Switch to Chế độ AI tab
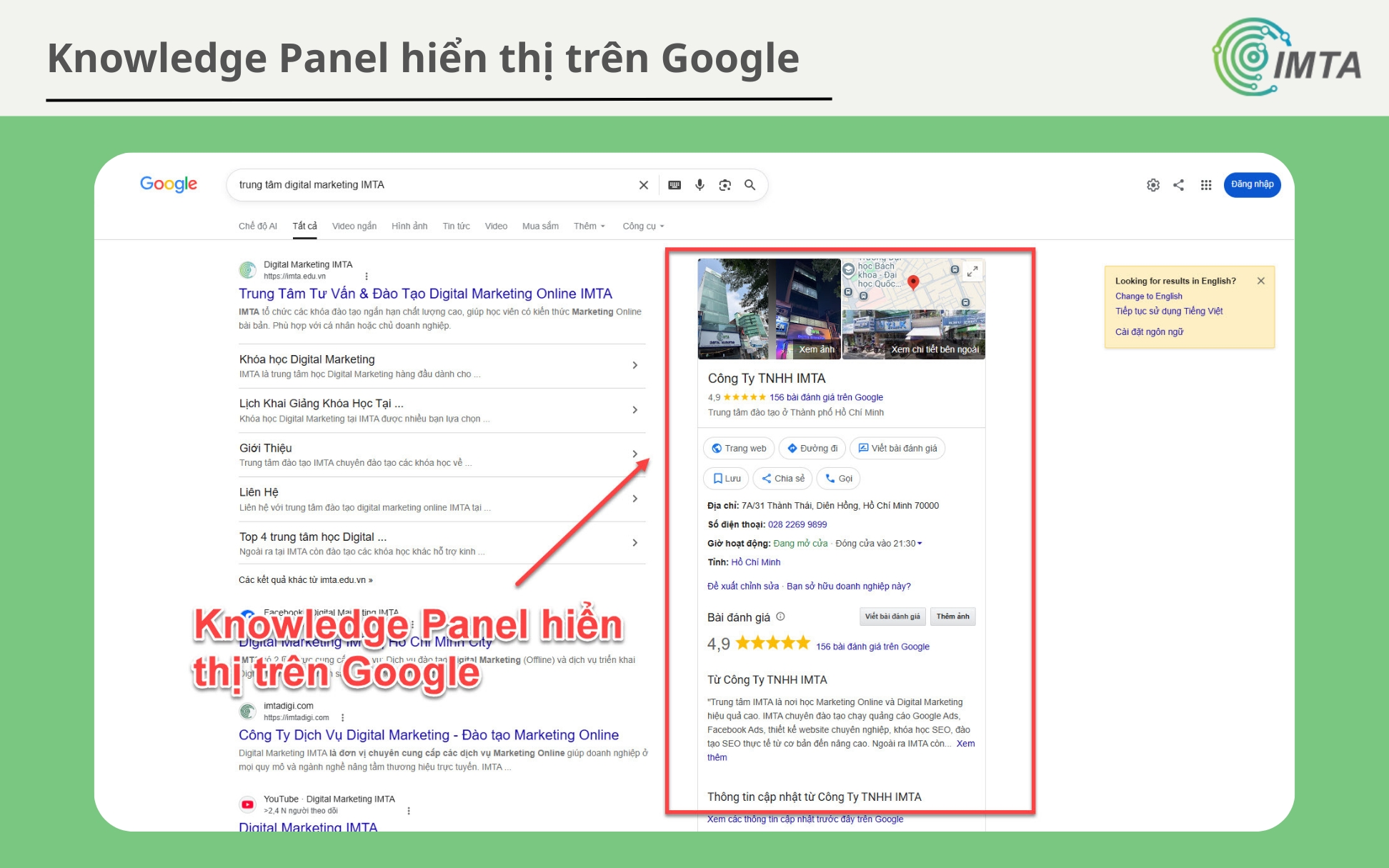Viewport: 1389px width, 868px height. point(258,226)
